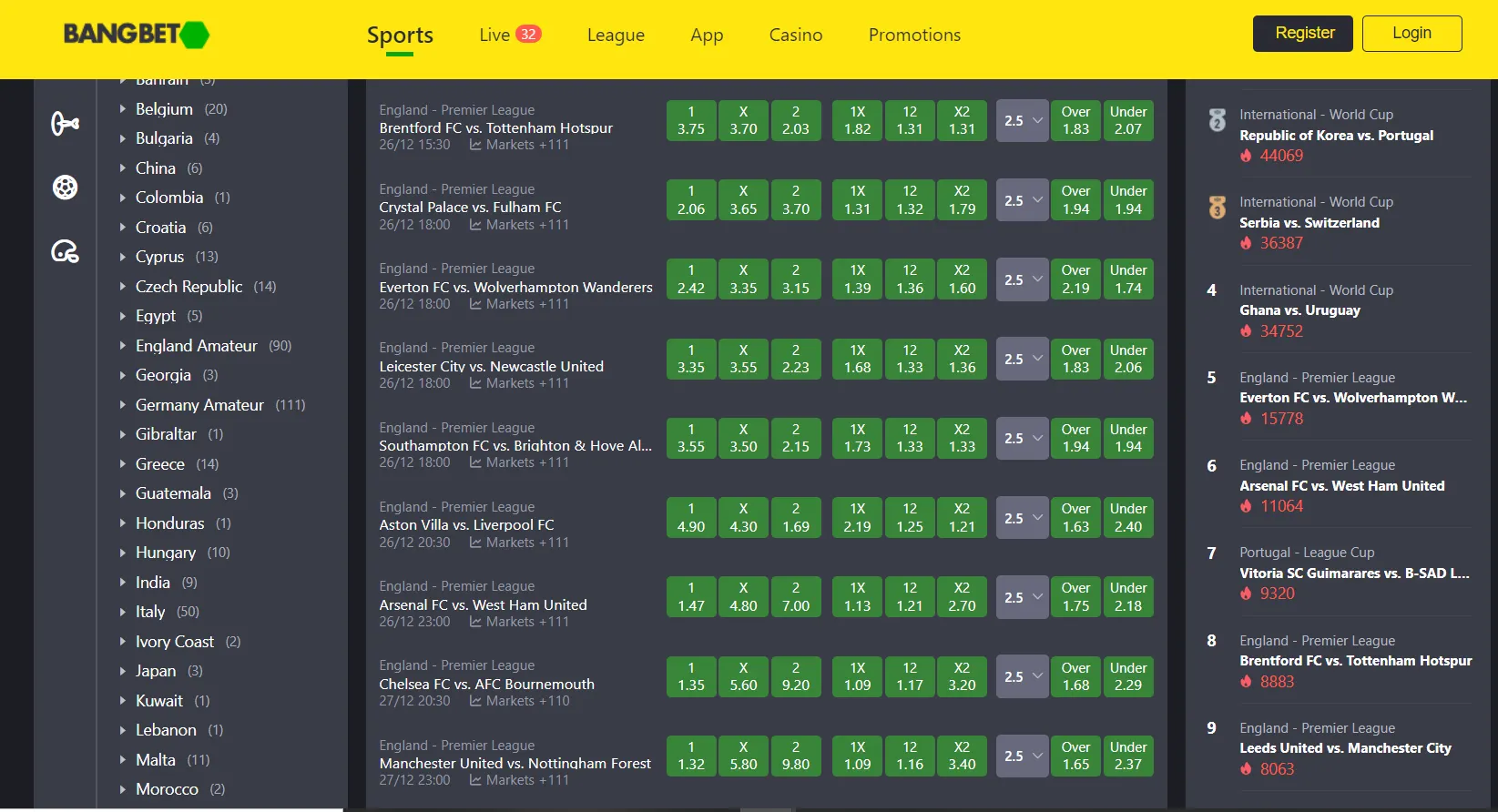Bet draw 3.65 for Crystal Palace vs. Fulham

743,200
